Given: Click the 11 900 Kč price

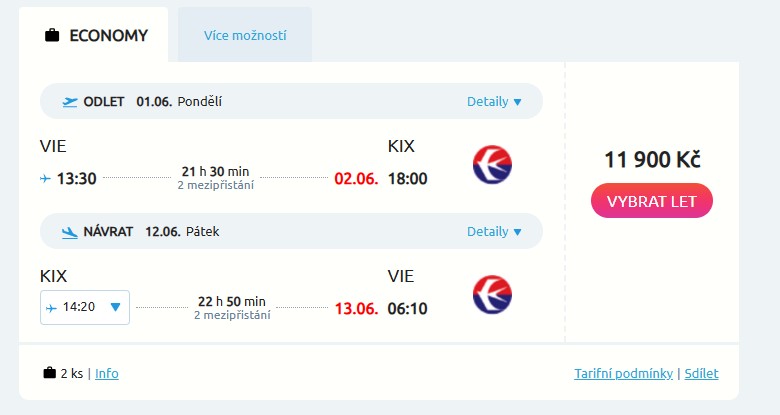Looking at the screenshot, I should 652,160.
